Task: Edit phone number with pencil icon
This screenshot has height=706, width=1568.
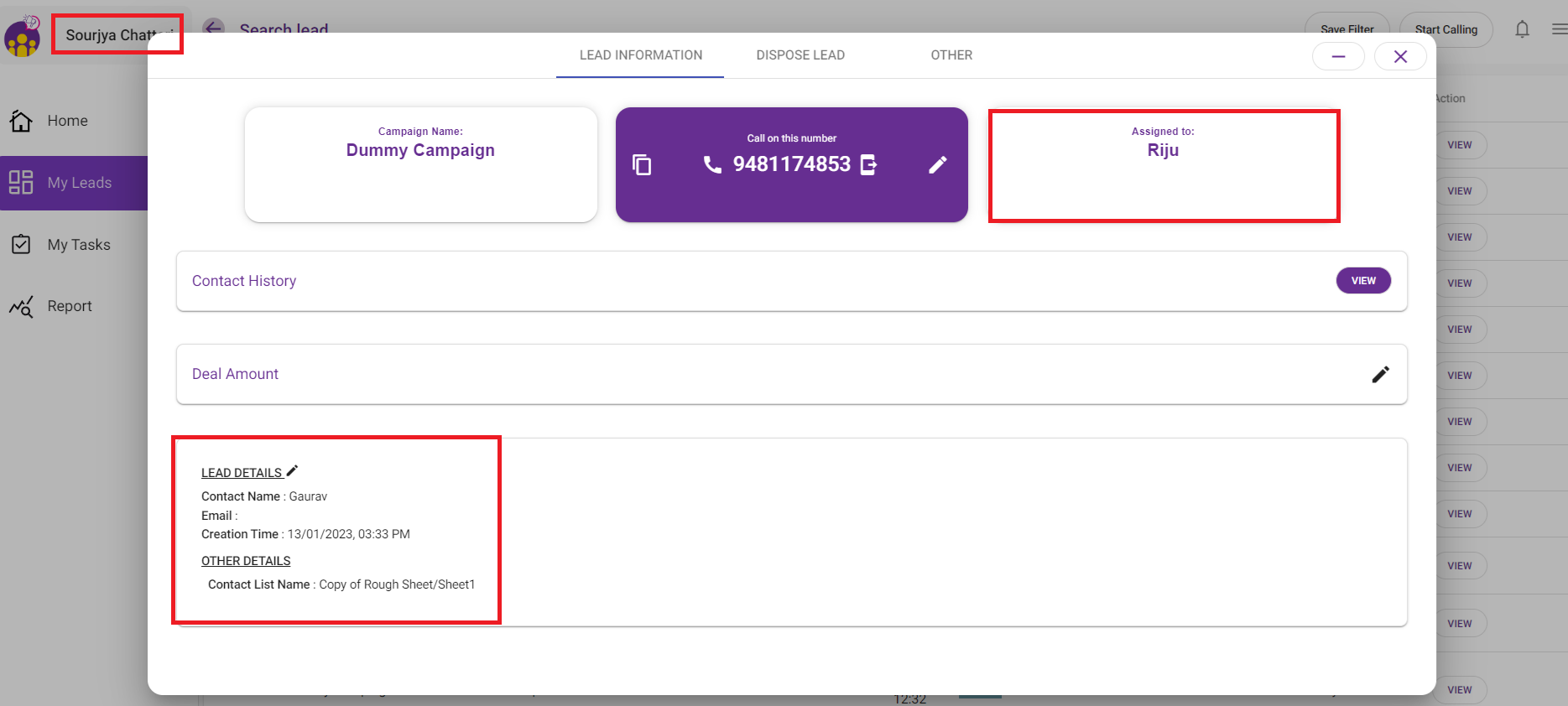Action: click(x=938, y=165)
